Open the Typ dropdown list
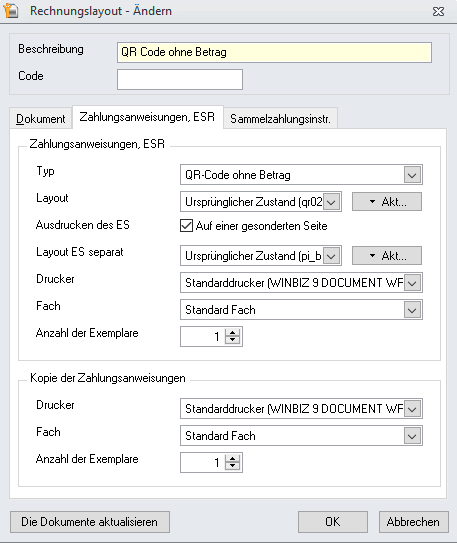Screen dimensions: 457x543 (x=412, y=175)
